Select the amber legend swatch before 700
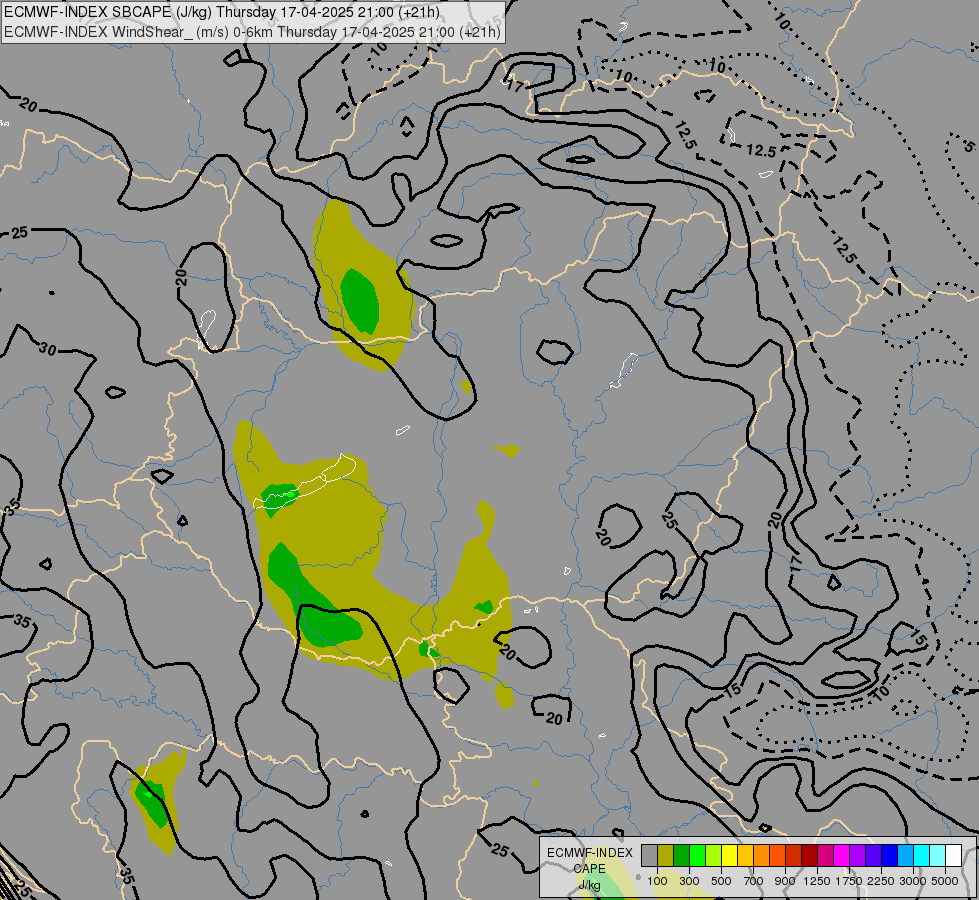This screenshot has width=979, height=900. [x=745, y=856]
